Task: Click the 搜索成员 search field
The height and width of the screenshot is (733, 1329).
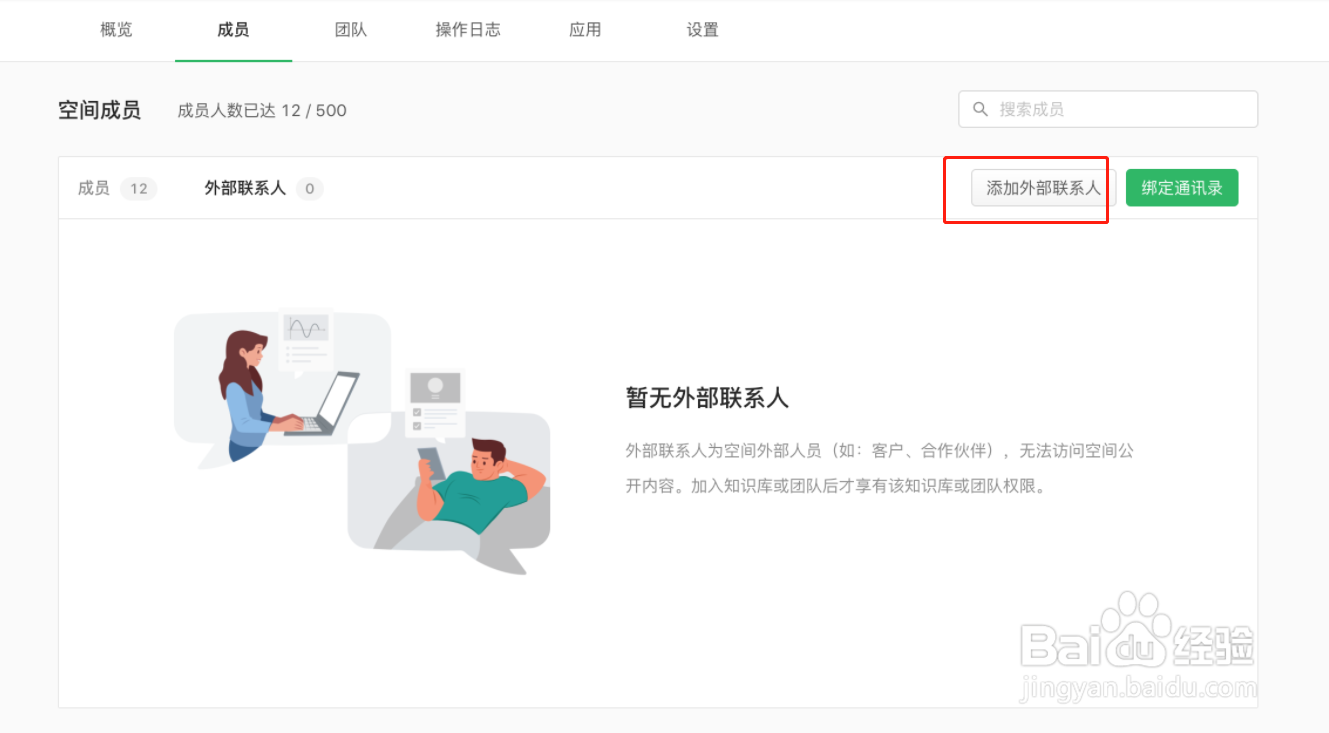Action: (x=1108, y=109)
